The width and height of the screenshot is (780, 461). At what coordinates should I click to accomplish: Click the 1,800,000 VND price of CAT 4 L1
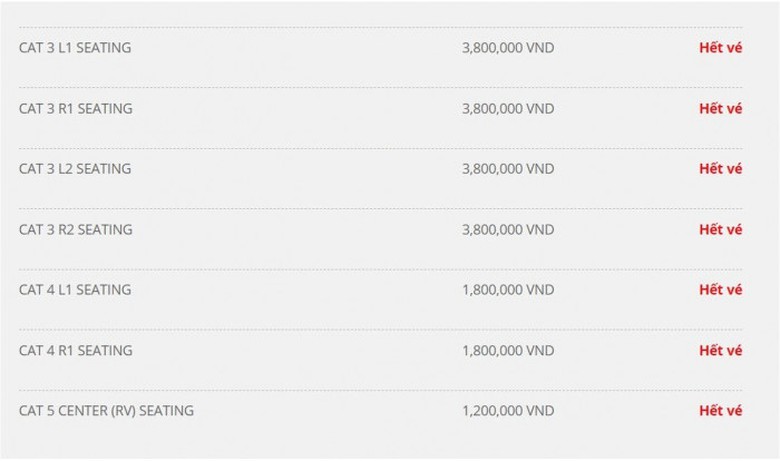pyautogui.click(x=508, y=290)
